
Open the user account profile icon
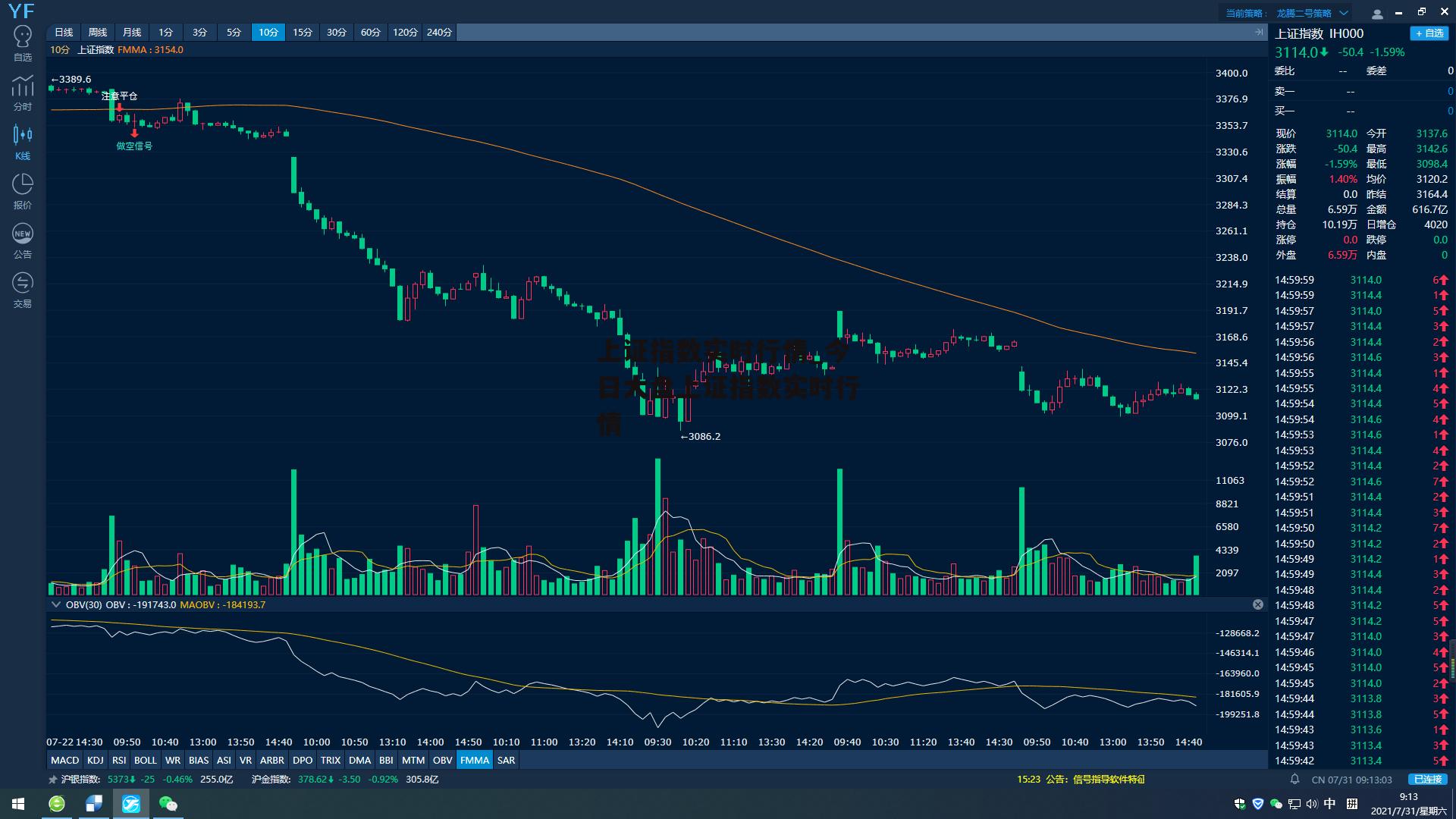tap(1377, 13)
